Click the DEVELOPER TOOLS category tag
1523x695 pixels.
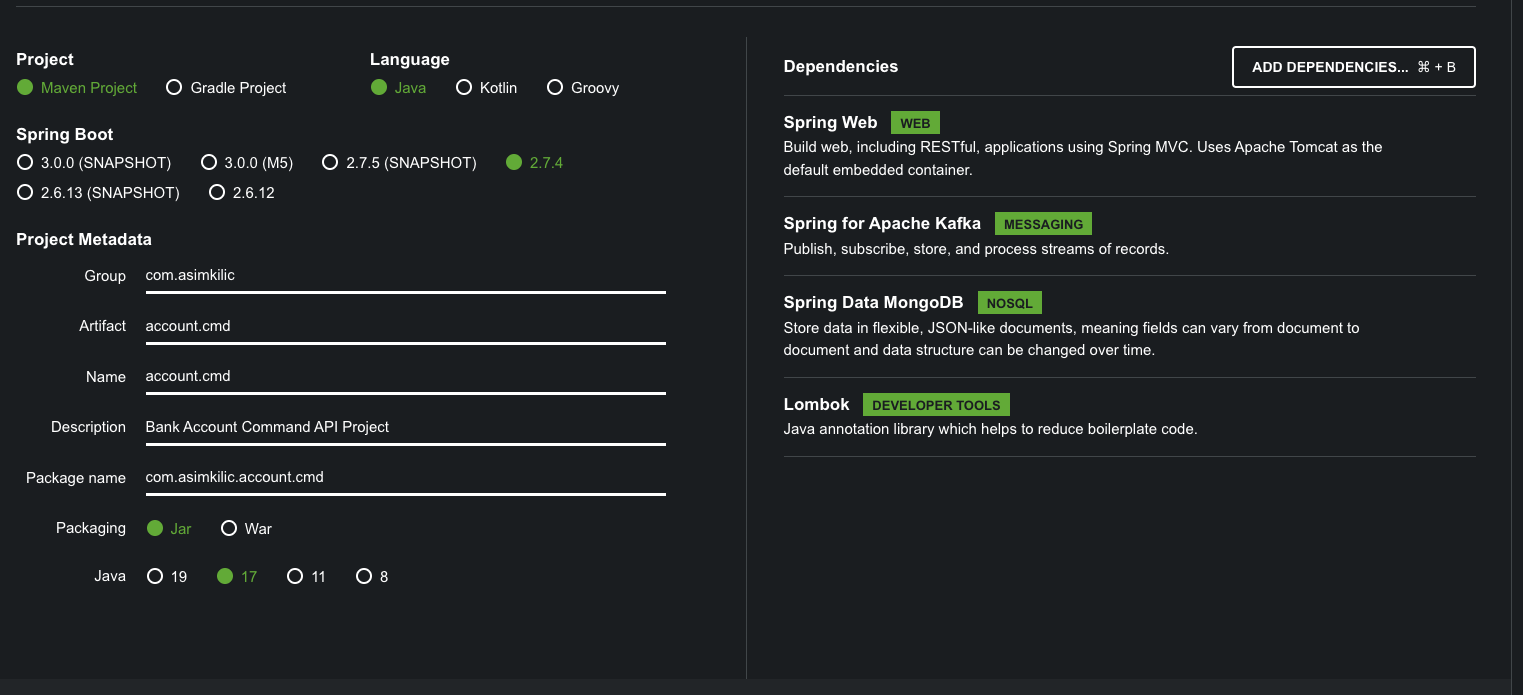pos(936,405)
